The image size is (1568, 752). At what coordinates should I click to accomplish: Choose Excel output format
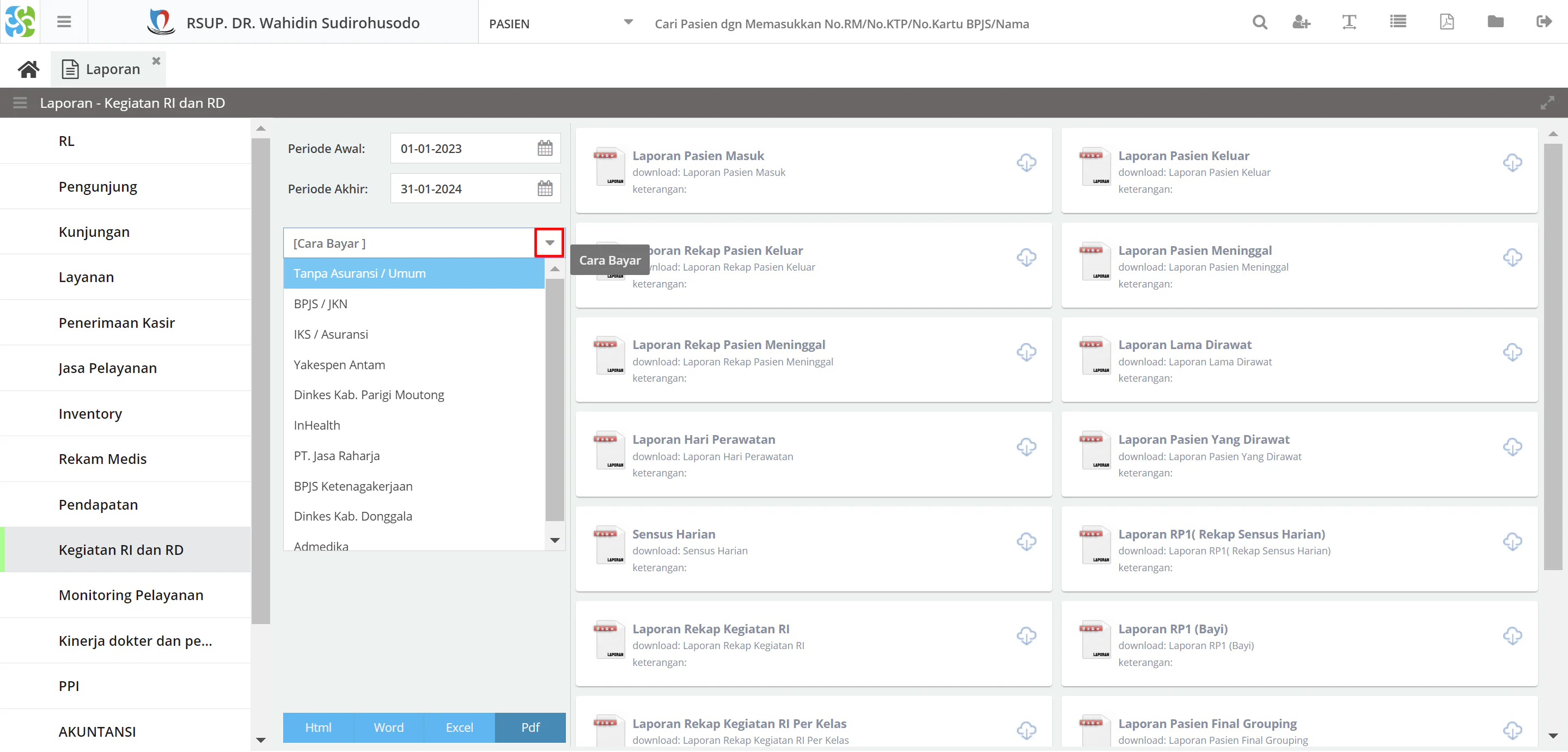tap(459, 727)
